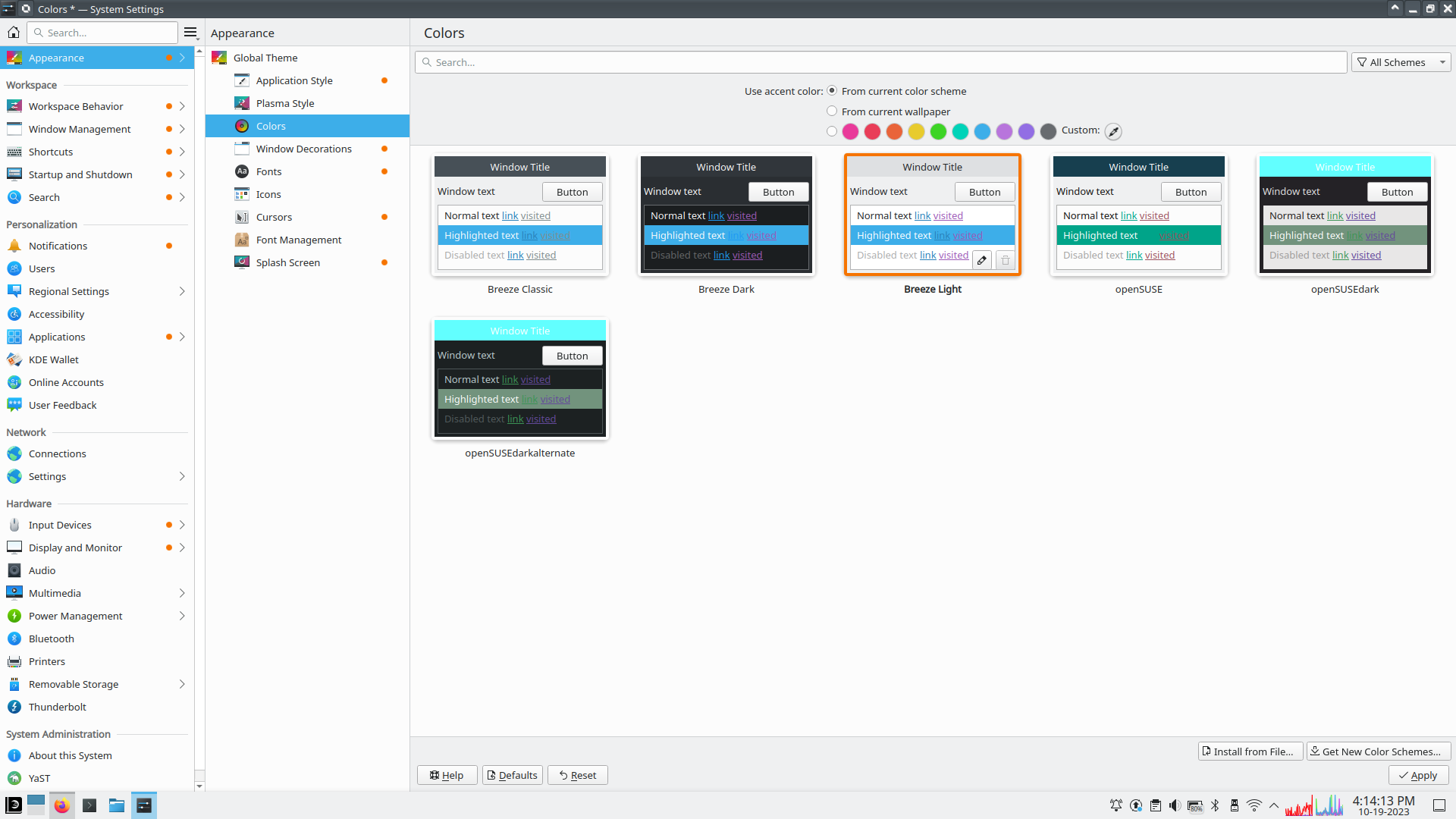
Task: Click custom accent color picker icon
Action: (1113, 131)
